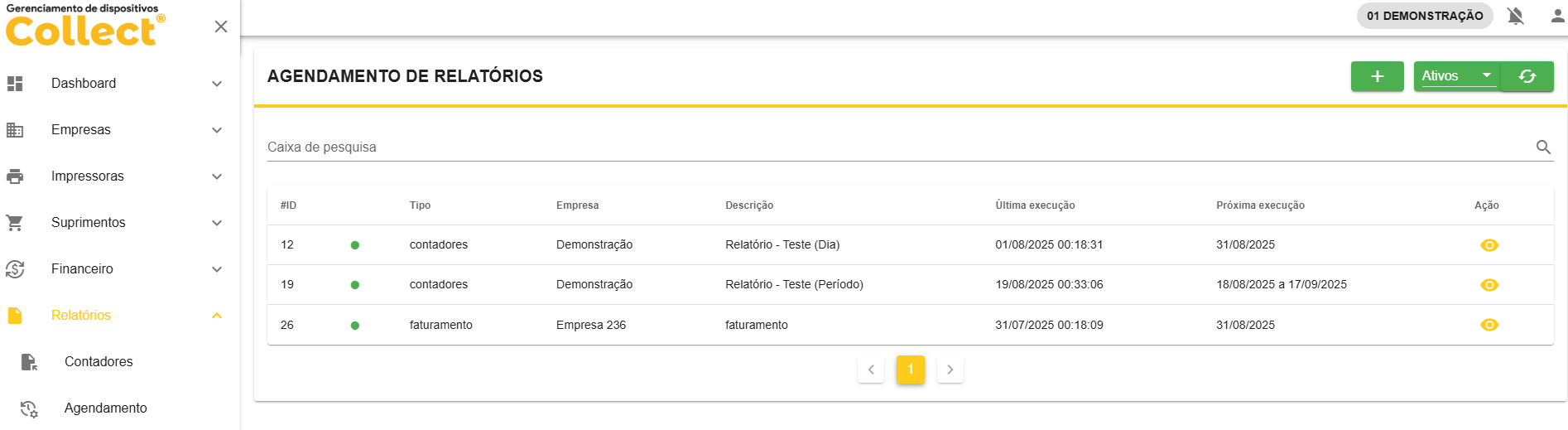The width and height of the screenshot is (1568, 430).
Task: Click the refresh list icon button
Action: click(1527, 76)
